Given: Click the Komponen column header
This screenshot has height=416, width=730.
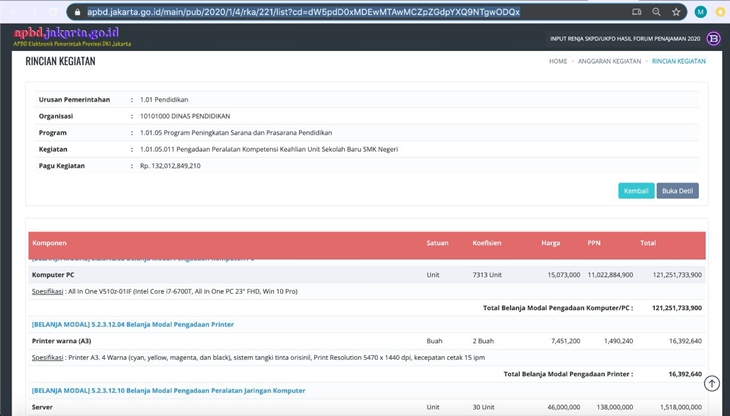Looking at the screenshot, I should click(x=49, y=243).
